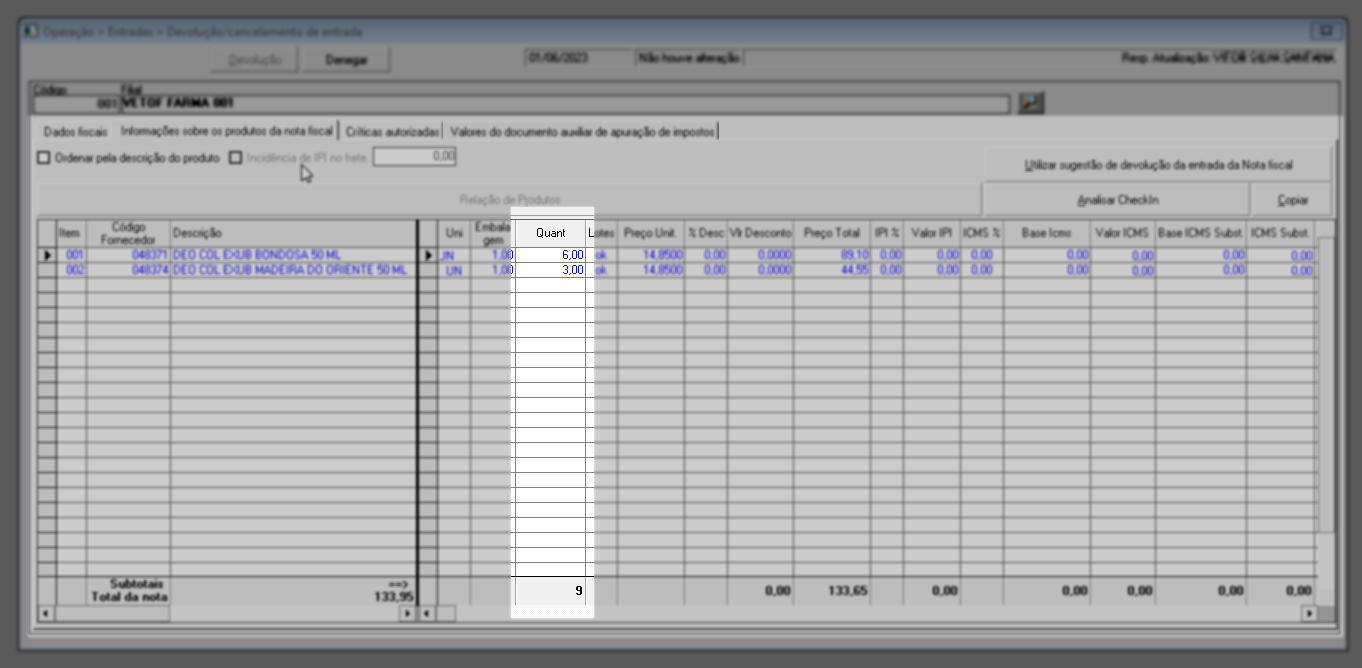Select row DEO COL EXUB MADEIRA DO ORIENTE 50 ML

[x=293, y=270]
